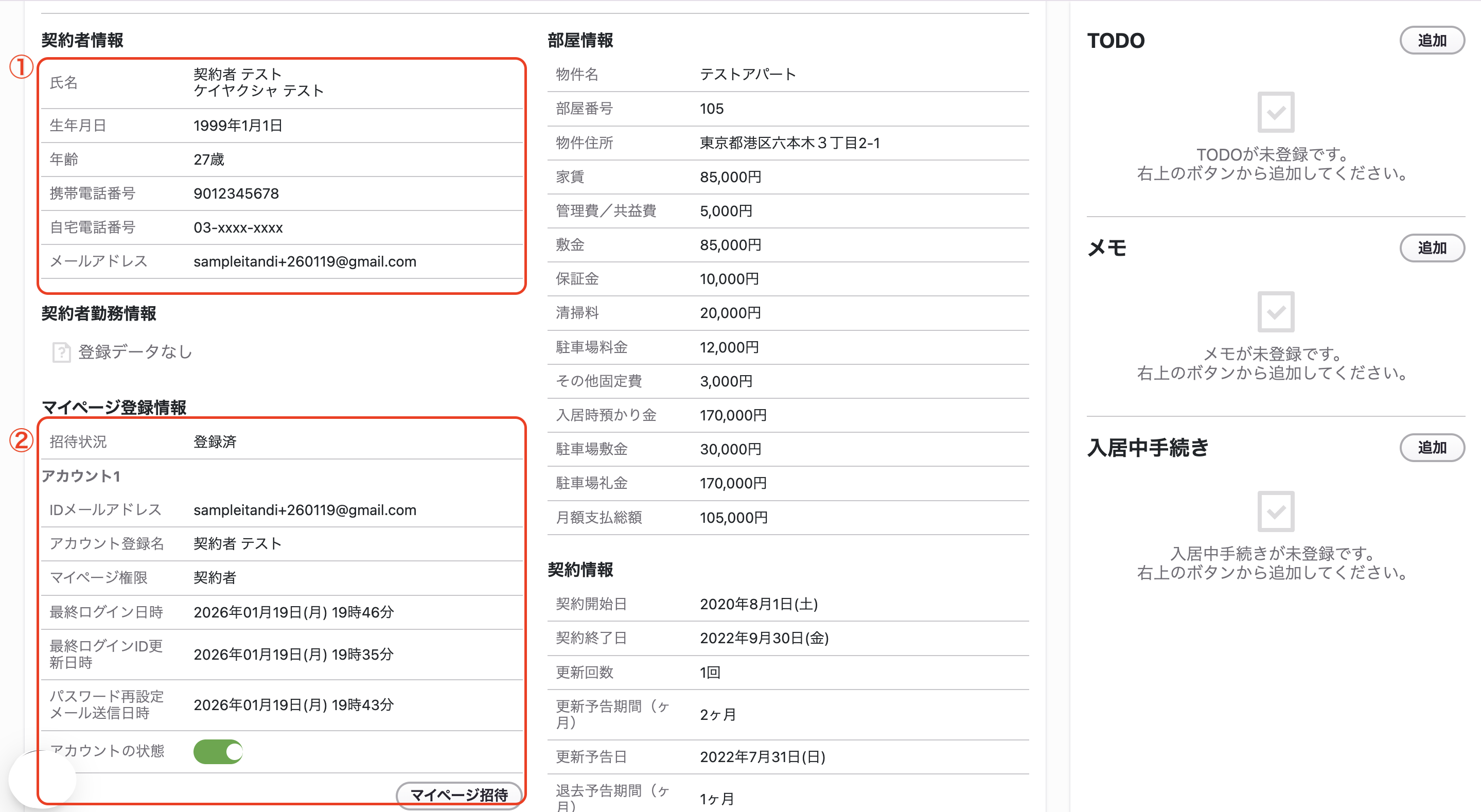The height and width of the screenshot is (812, 1481).
Task: Click the 招待状況 value 登録済
Action: coord(215,442)
